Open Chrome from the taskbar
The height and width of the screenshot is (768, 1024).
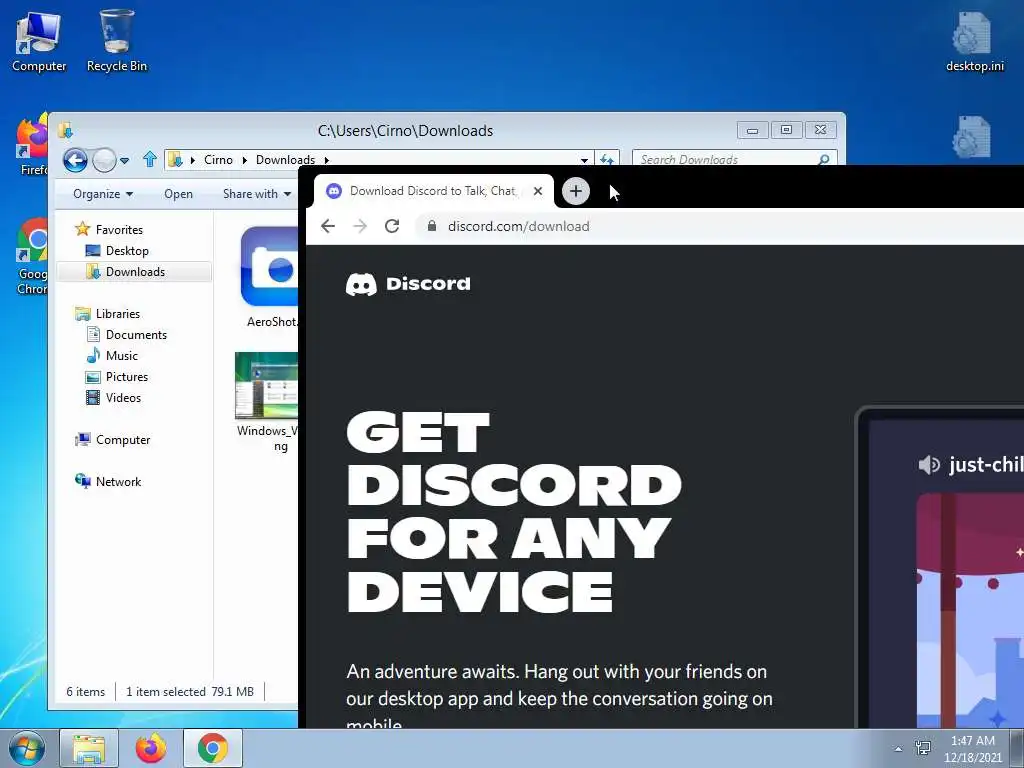213,748
